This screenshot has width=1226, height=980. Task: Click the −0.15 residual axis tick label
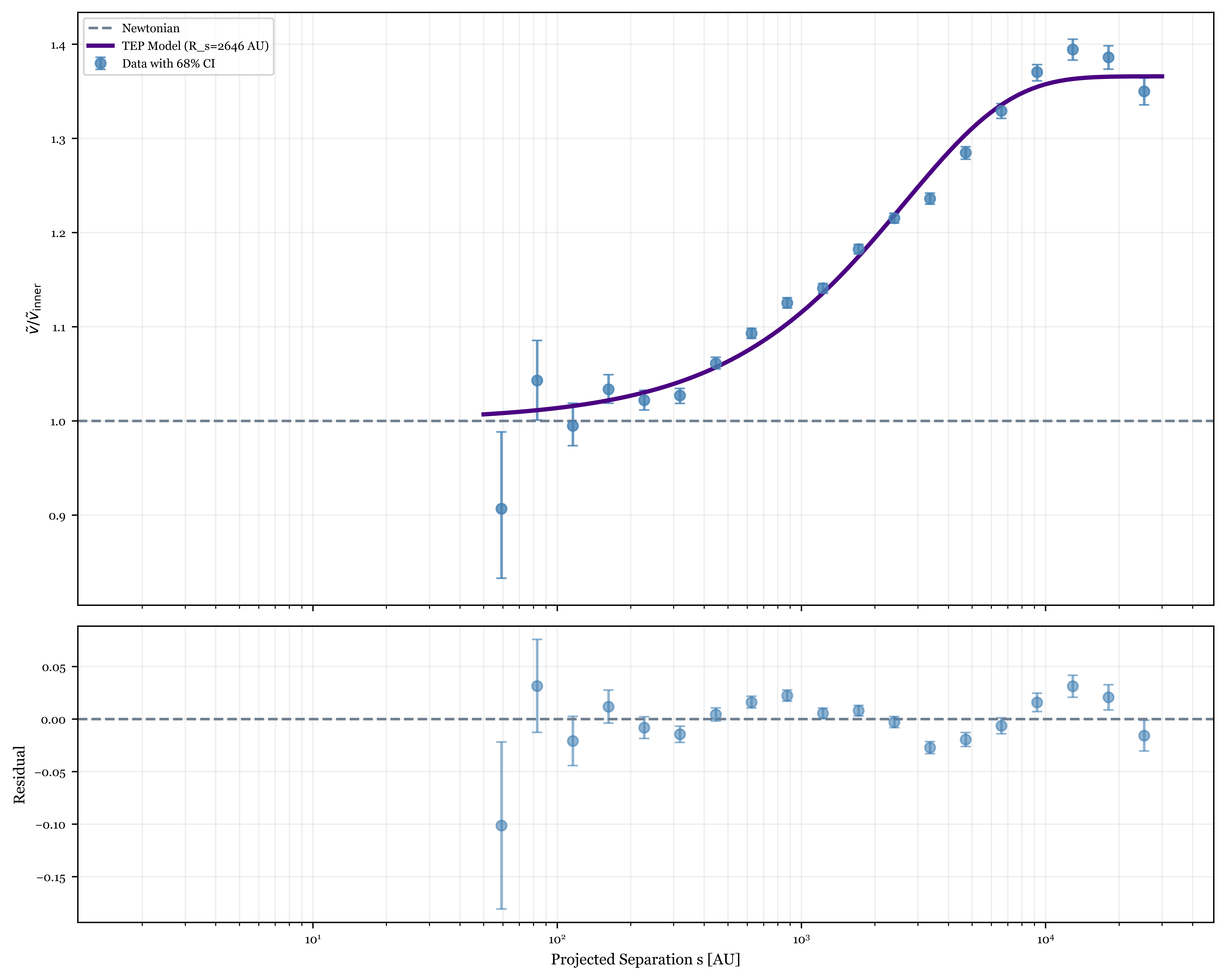coord(51,878)
